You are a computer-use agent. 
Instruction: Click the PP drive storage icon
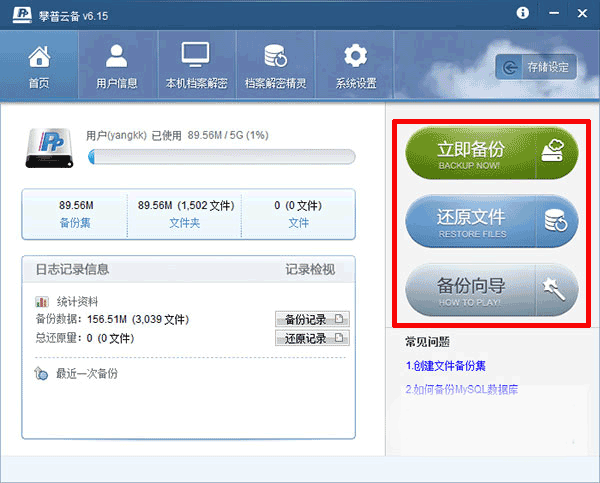(49, 148)
